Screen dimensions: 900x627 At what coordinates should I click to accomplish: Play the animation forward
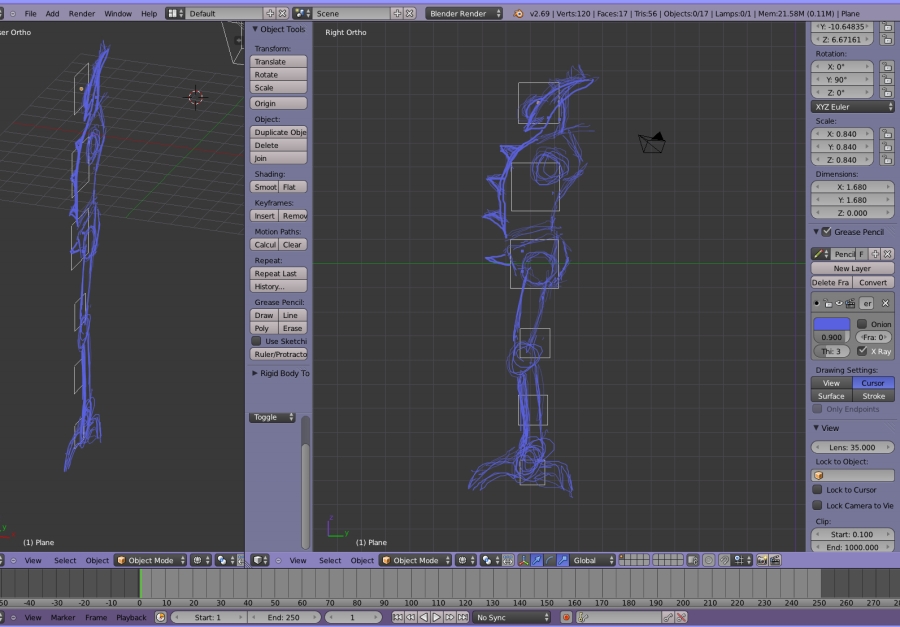click(x=436, y=618)
